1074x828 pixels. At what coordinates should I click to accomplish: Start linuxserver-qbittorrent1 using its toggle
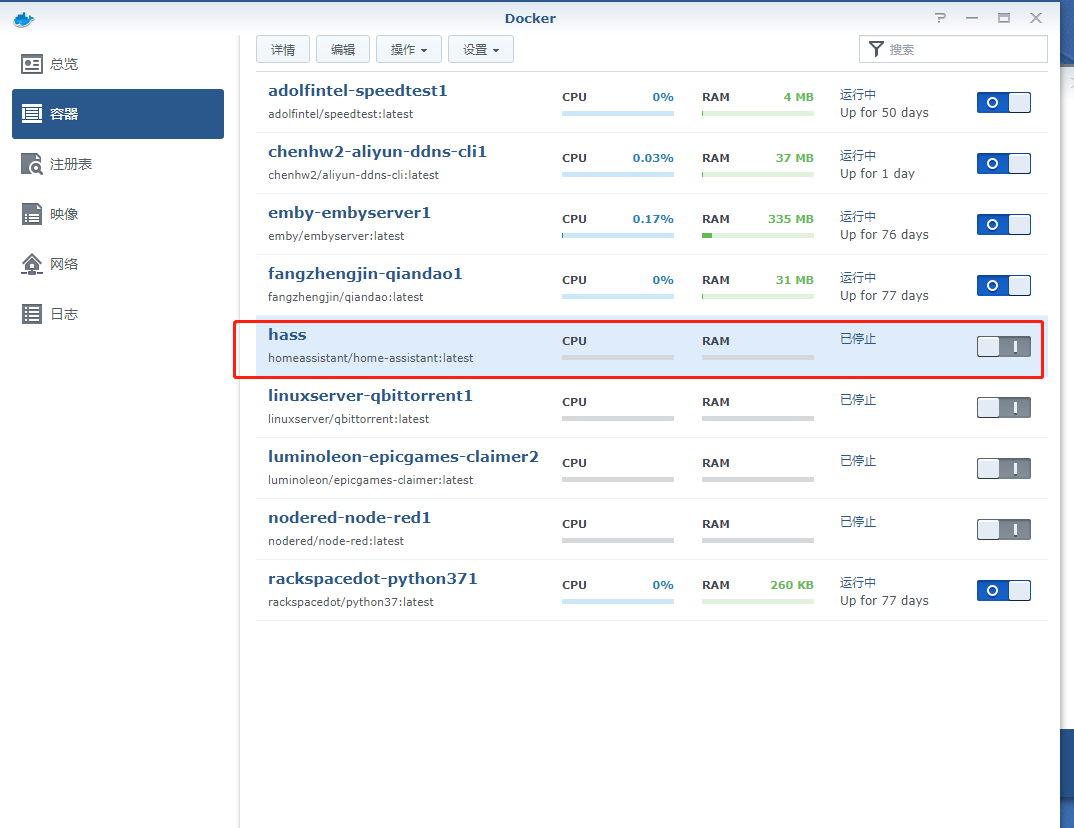click(x=1003, y=407)
